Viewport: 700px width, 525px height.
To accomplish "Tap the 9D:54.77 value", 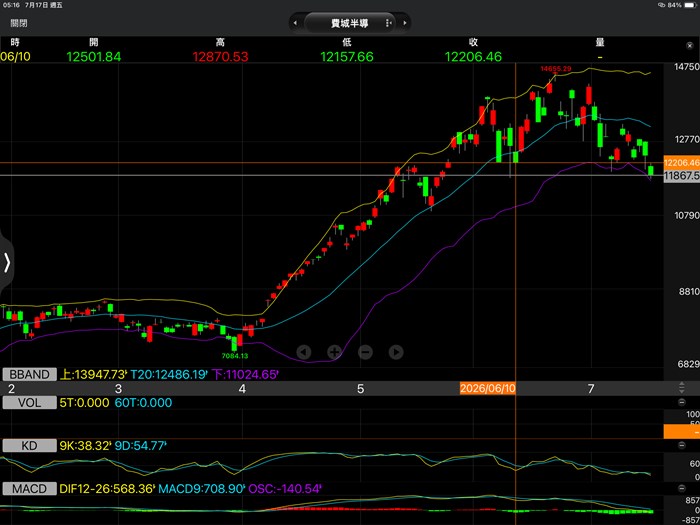I will click(141, 445).
